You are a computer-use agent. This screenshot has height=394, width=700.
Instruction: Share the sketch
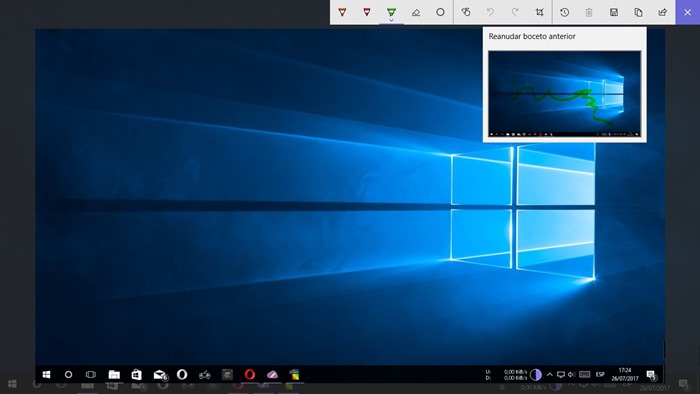[663, 12]
